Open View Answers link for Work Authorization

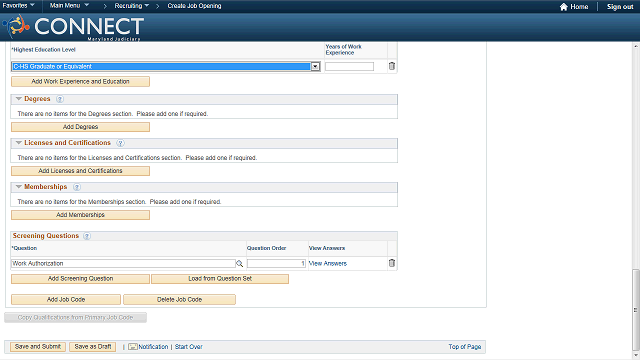(328, 264)
